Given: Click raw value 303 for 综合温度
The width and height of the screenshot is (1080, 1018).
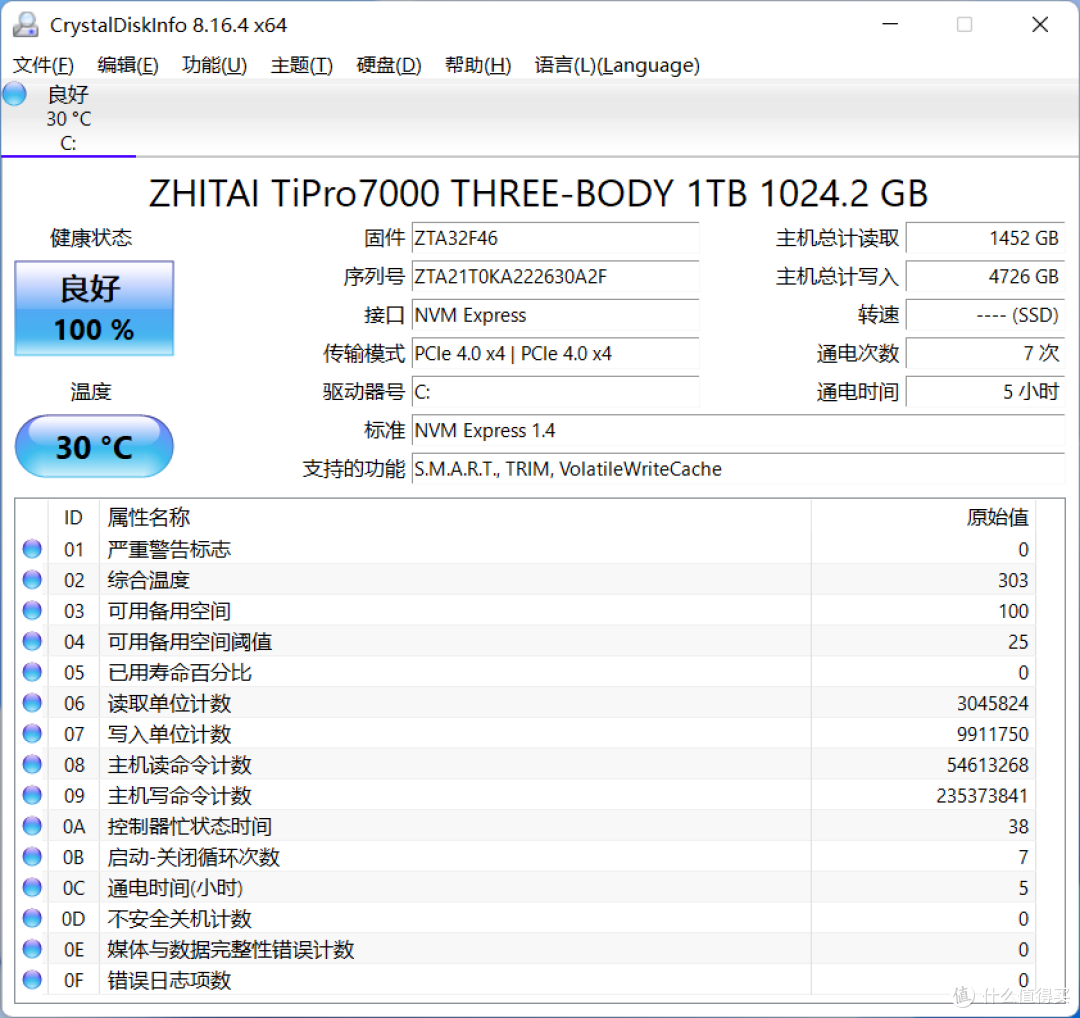Looking at the screenshot, I should pyautogui.click(x=1013, y=581).
